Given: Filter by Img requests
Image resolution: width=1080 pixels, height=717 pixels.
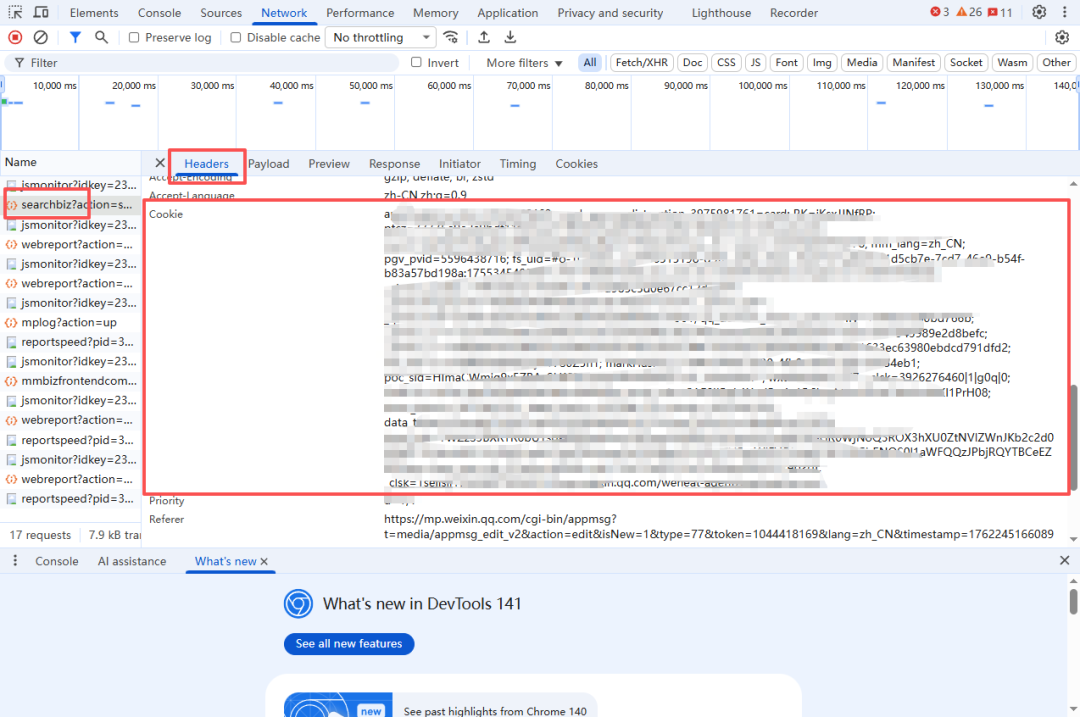Looking at the screenshot, I should (822, 62).
